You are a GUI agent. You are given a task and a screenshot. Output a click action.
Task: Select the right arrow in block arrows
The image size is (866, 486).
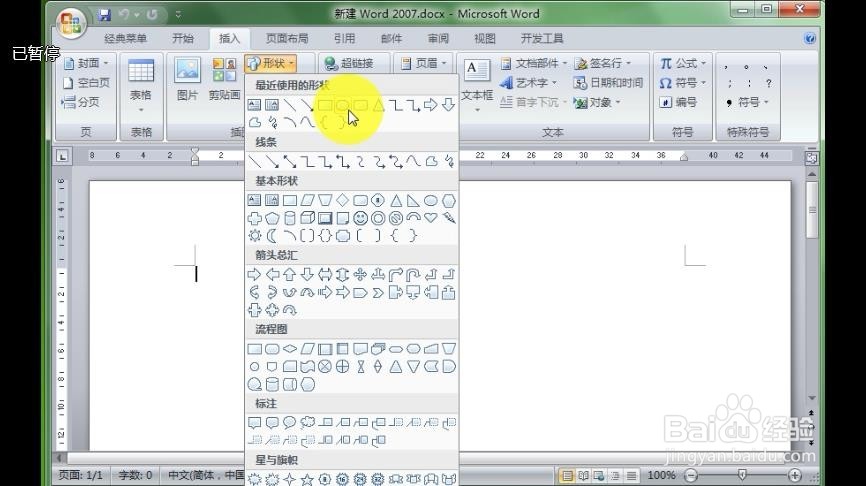(254, 274)
